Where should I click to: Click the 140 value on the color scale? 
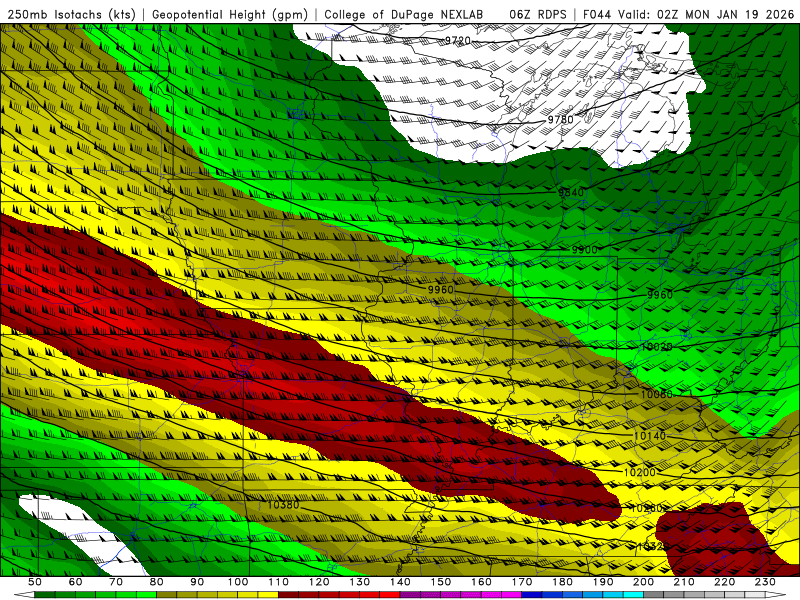(x=400, y=582)
